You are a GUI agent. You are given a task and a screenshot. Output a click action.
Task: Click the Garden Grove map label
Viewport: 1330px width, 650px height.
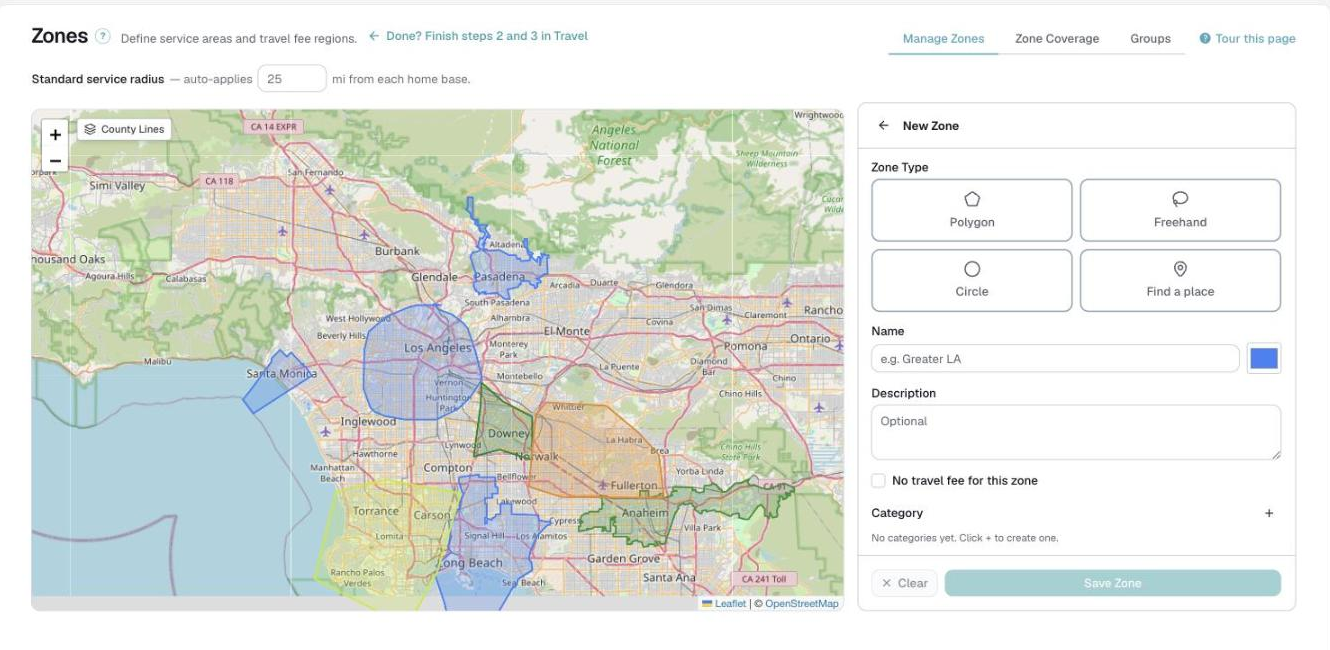coord(623,559)
